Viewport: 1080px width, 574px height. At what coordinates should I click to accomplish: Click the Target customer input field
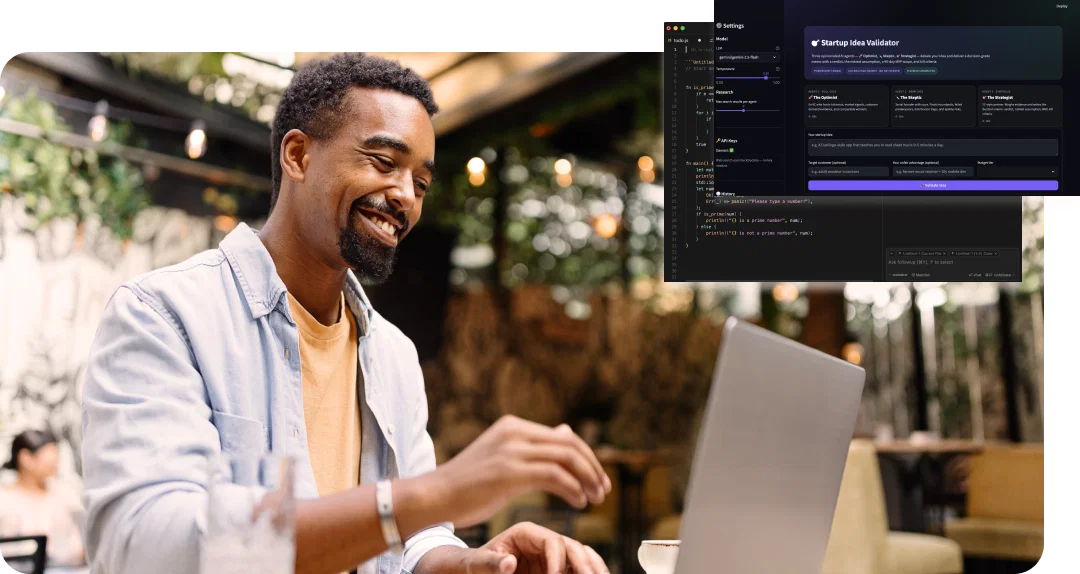(x=848, y=172)
